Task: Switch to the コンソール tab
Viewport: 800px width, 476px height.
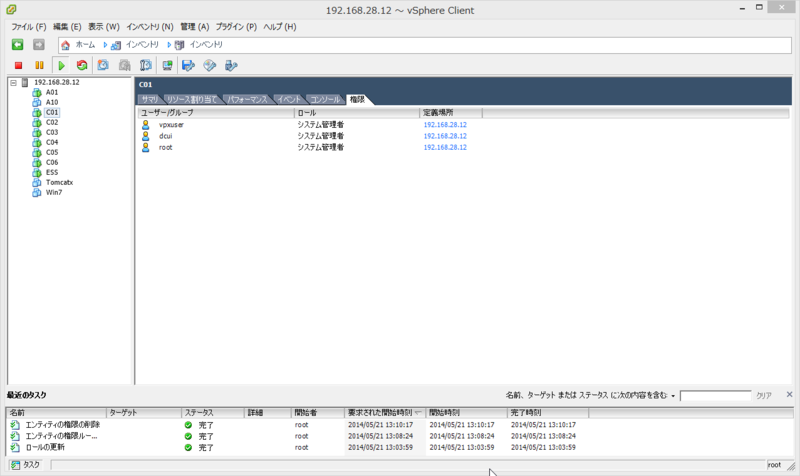Action: [325, 99]
